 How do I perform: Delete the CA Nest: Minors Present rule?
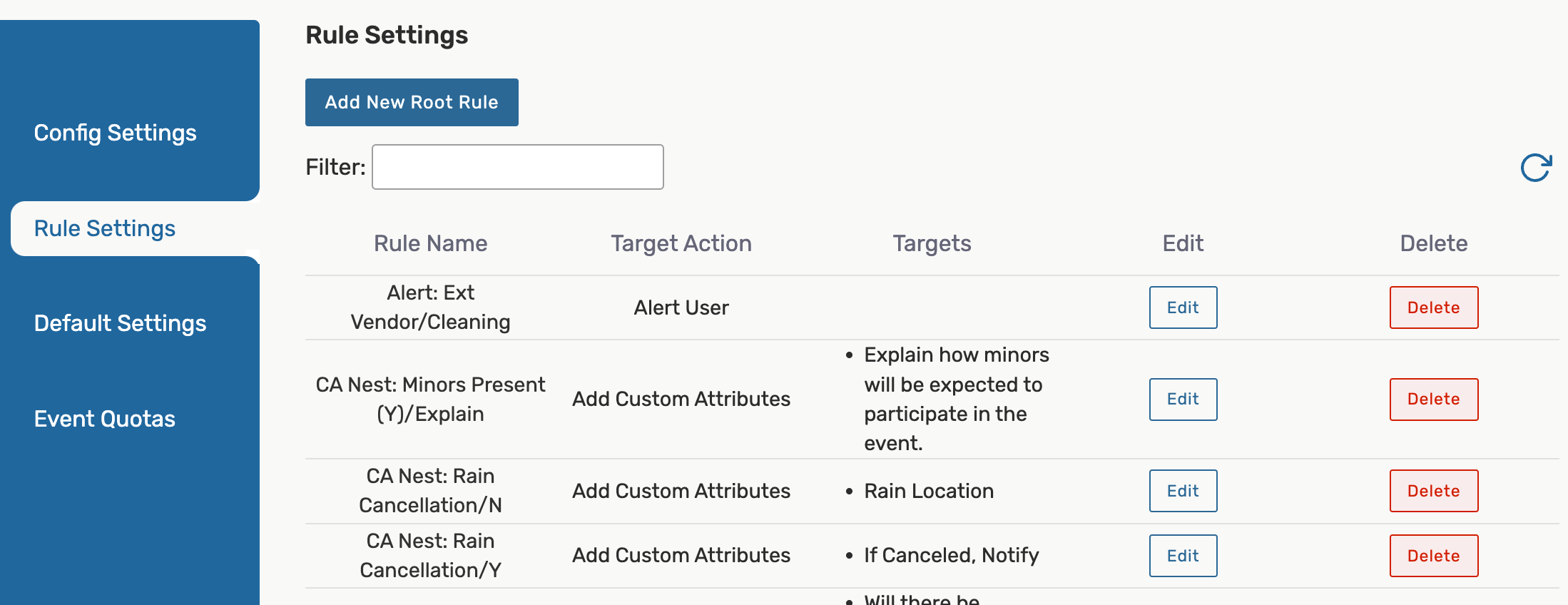point(1433,400)
